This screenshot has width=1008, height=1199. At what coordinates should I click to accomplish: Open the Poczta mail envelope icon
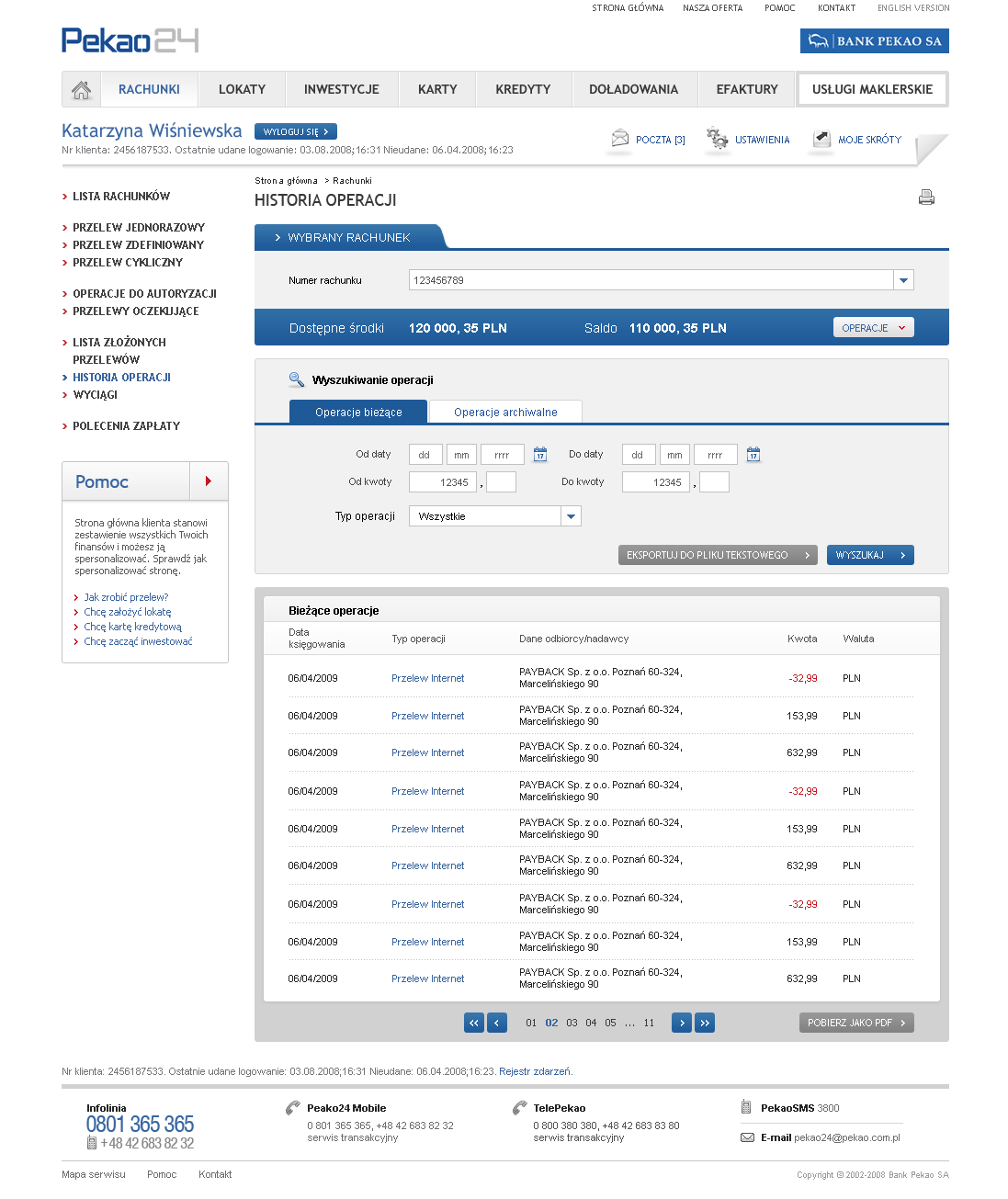(620, 139)
